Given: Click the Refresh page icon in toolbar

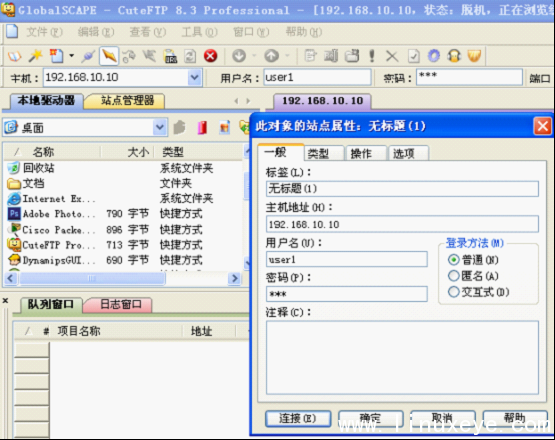Looking at the screenshot, I should 190,56.
